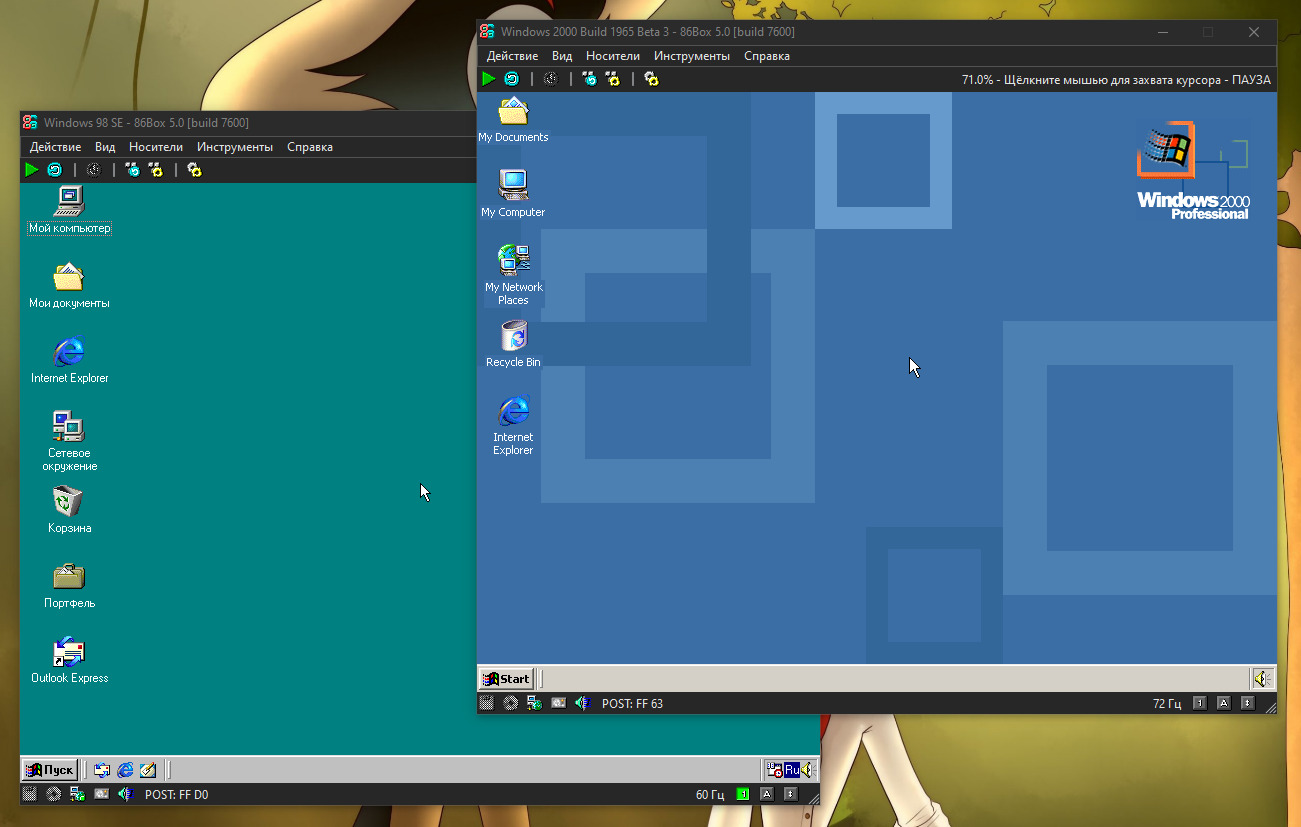Click the hard disk icon in Windows 98 SE status bar
Image resolution: width=1301 pixels, height=827 pixels.
(101, 794)
